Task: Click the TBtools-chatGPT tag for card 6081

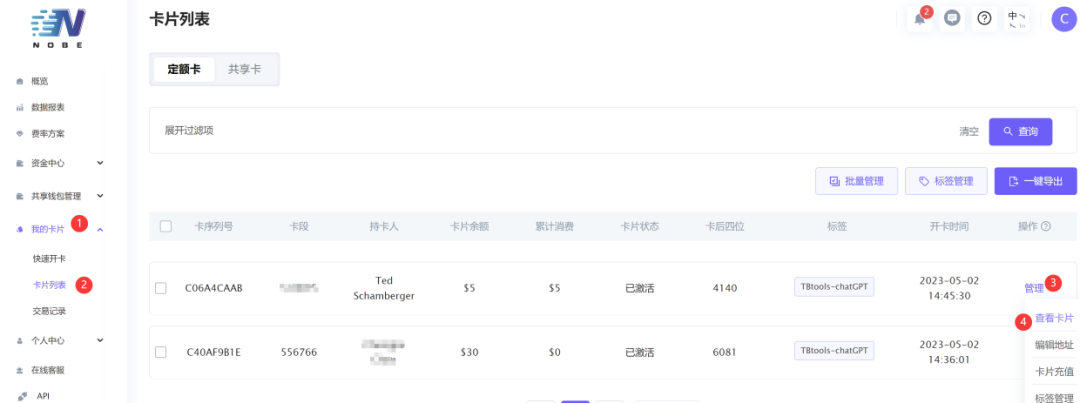Action: pos(834,351)
